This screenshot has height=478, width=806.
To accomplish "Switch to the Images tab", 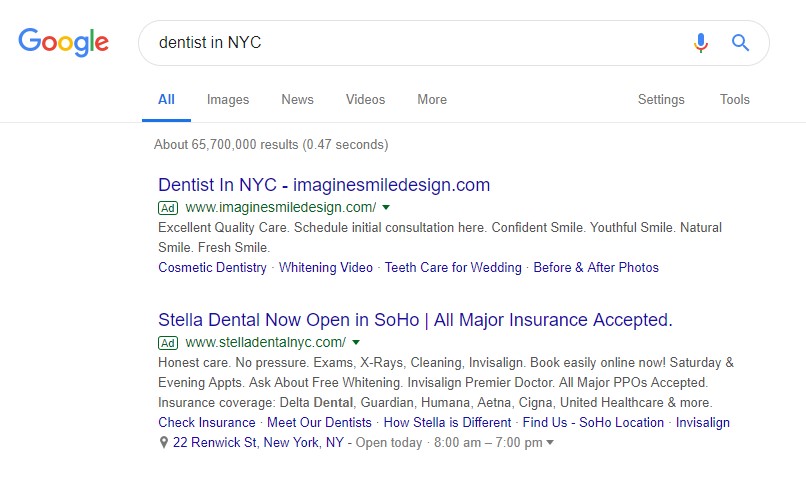I will pyautogui.click(x=228, y=99).
